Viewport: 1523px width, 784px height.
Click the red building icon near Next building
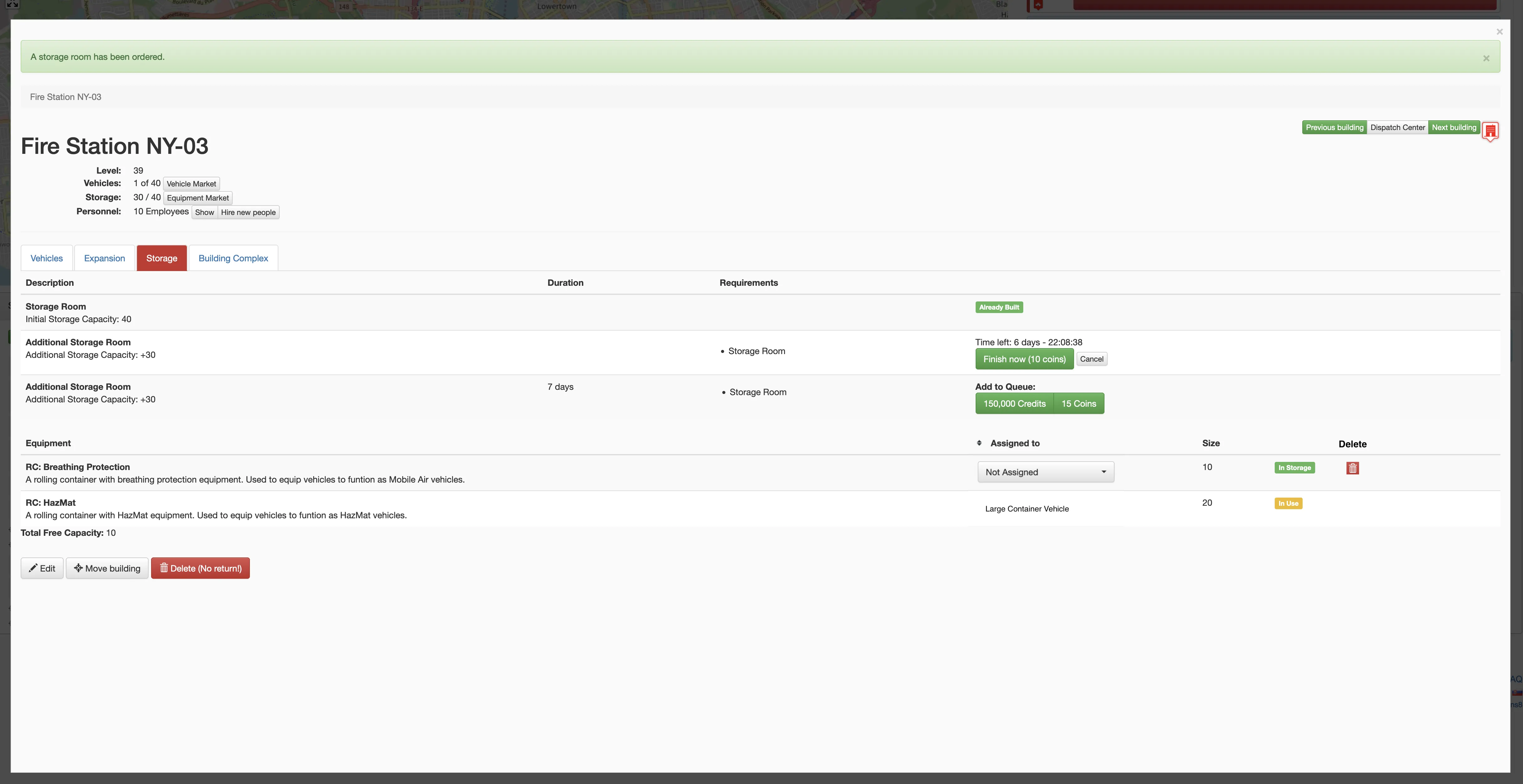1490,131
